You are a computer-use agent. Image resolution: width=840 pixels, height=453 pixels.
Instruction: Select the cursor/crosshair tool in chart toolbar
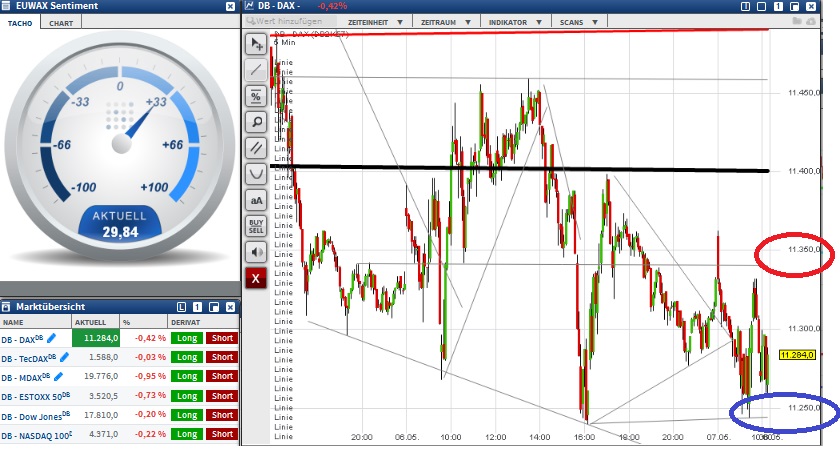[x=256, y=44]
